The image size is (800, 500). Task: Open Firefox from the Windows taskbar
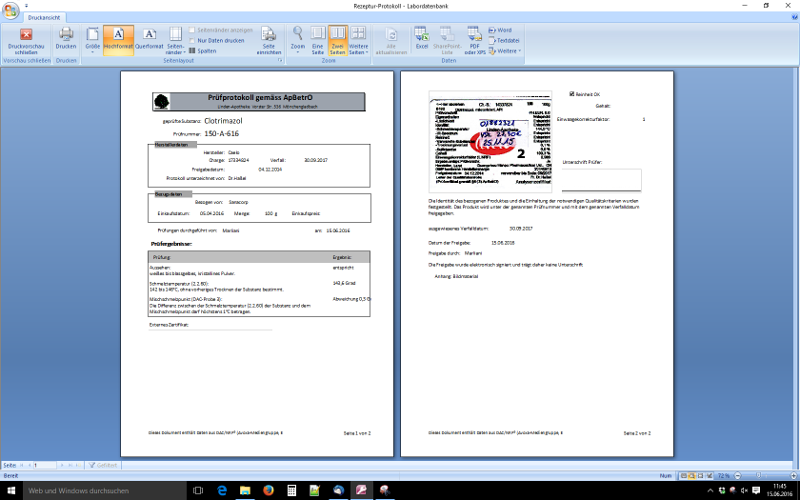tap(268, 491)
